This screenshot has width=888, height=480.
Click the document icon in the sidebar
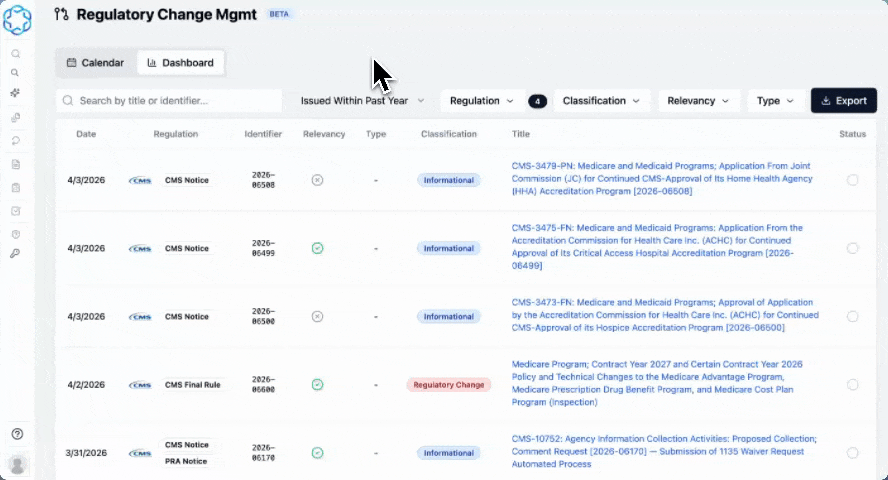(x=16, y=164)
